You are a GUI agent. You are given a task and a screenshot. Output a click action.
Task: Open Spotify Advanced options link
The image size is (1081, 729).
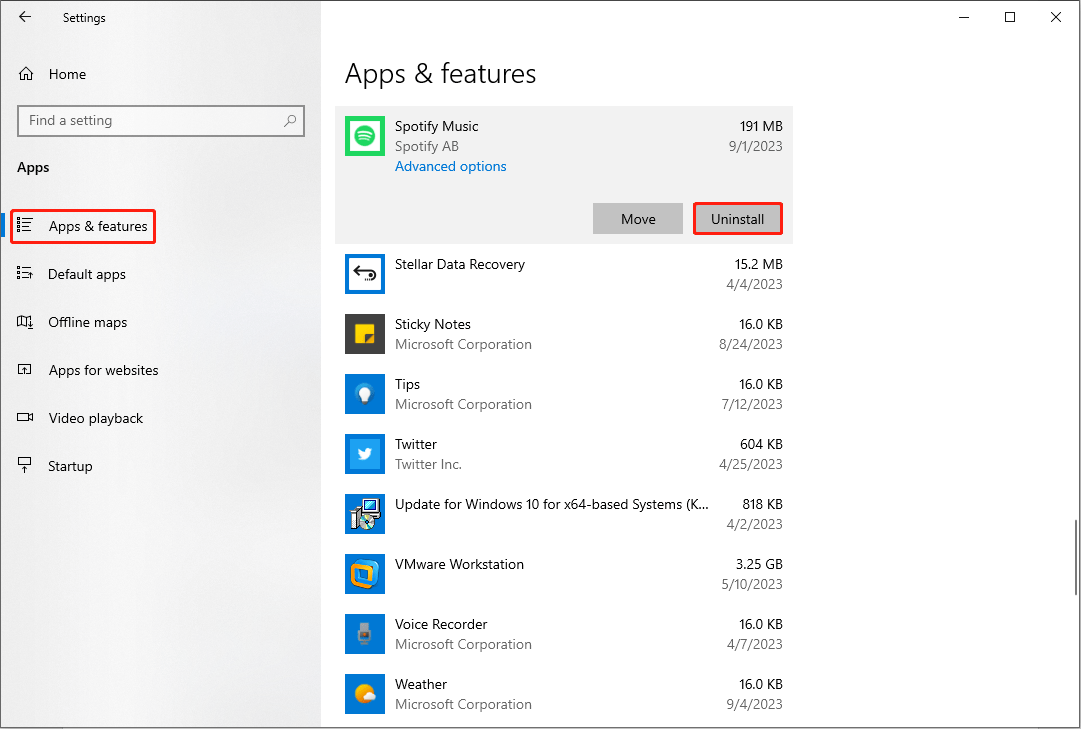click(x=450, y=166)
